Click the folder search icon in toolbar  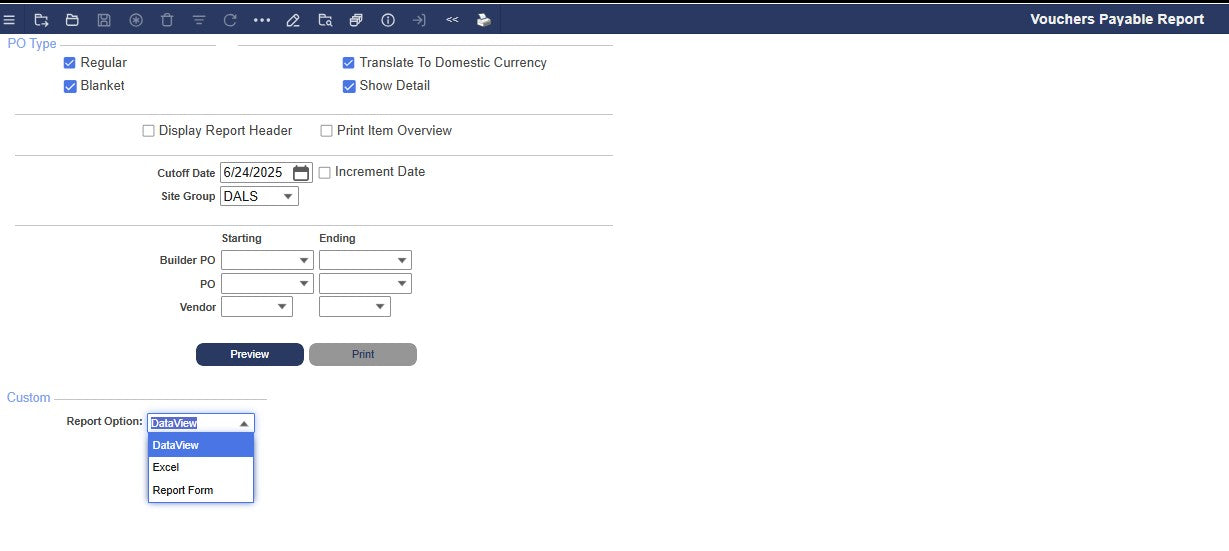pos(325,19)
